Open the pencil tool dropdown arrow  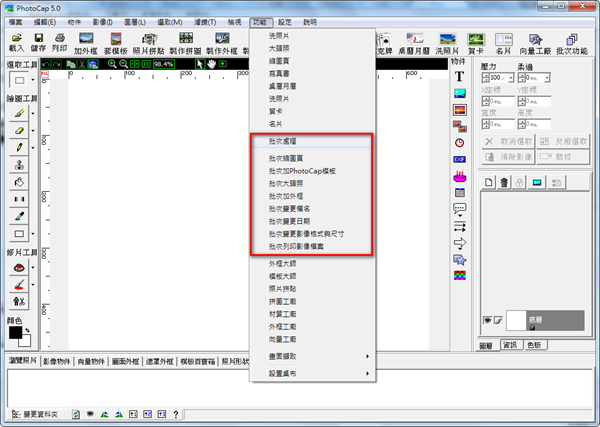33,148
